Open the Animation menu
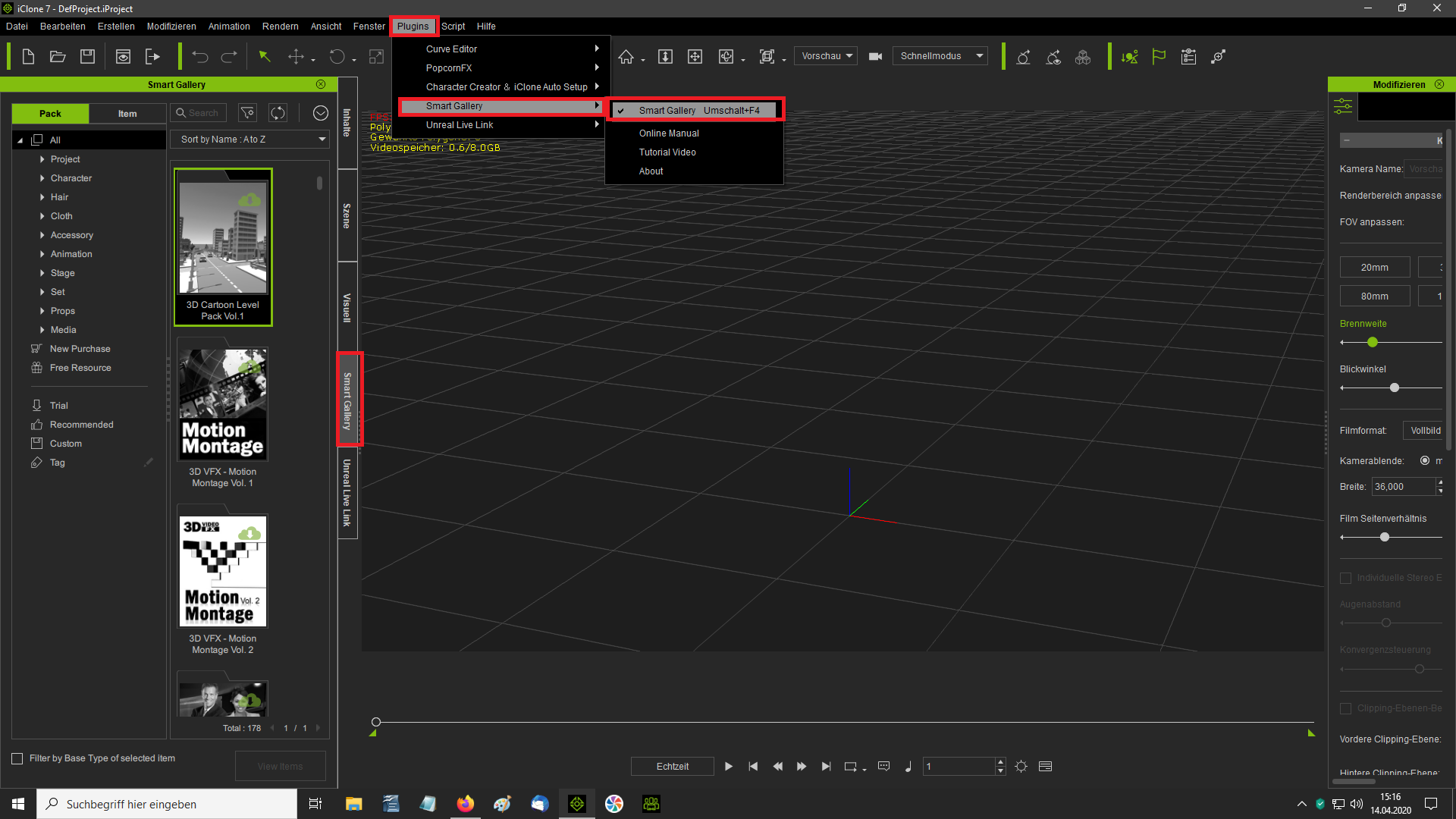Image resolution: width=1456 pixels, height=819 pixels. click(229, 27)
